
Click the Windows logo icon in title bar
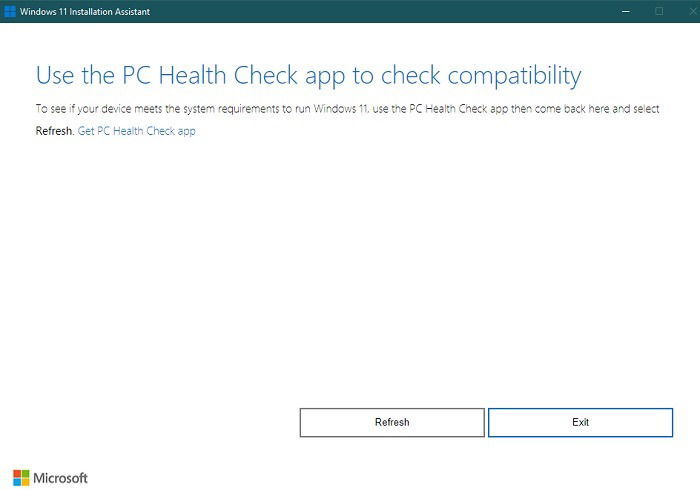click(x=10, y=11)
